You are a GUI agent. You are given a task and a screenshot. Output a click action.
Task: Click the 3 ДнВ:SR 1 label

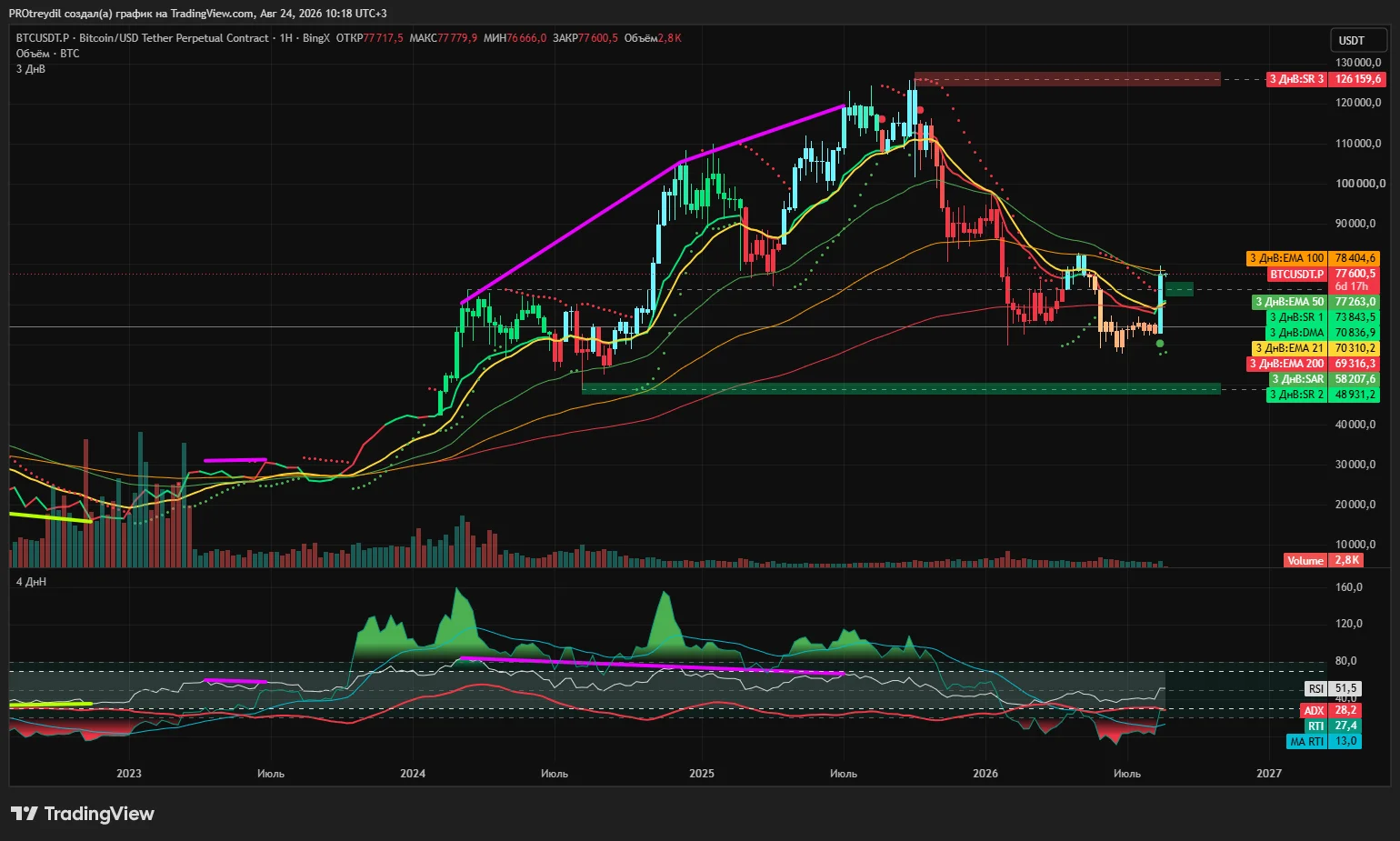pyautogui.click(x=1297, y=317)
